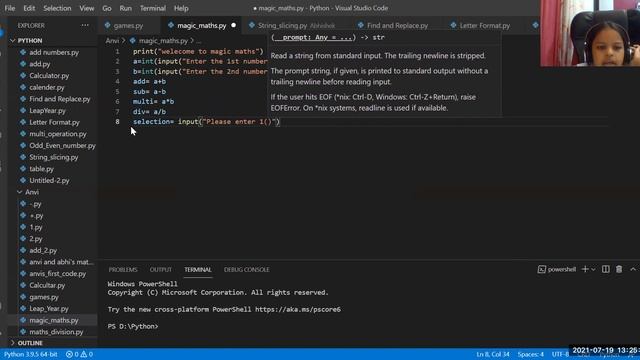Click code line 8 selection input
Viewport: 640px width, 360px height.
206,122
